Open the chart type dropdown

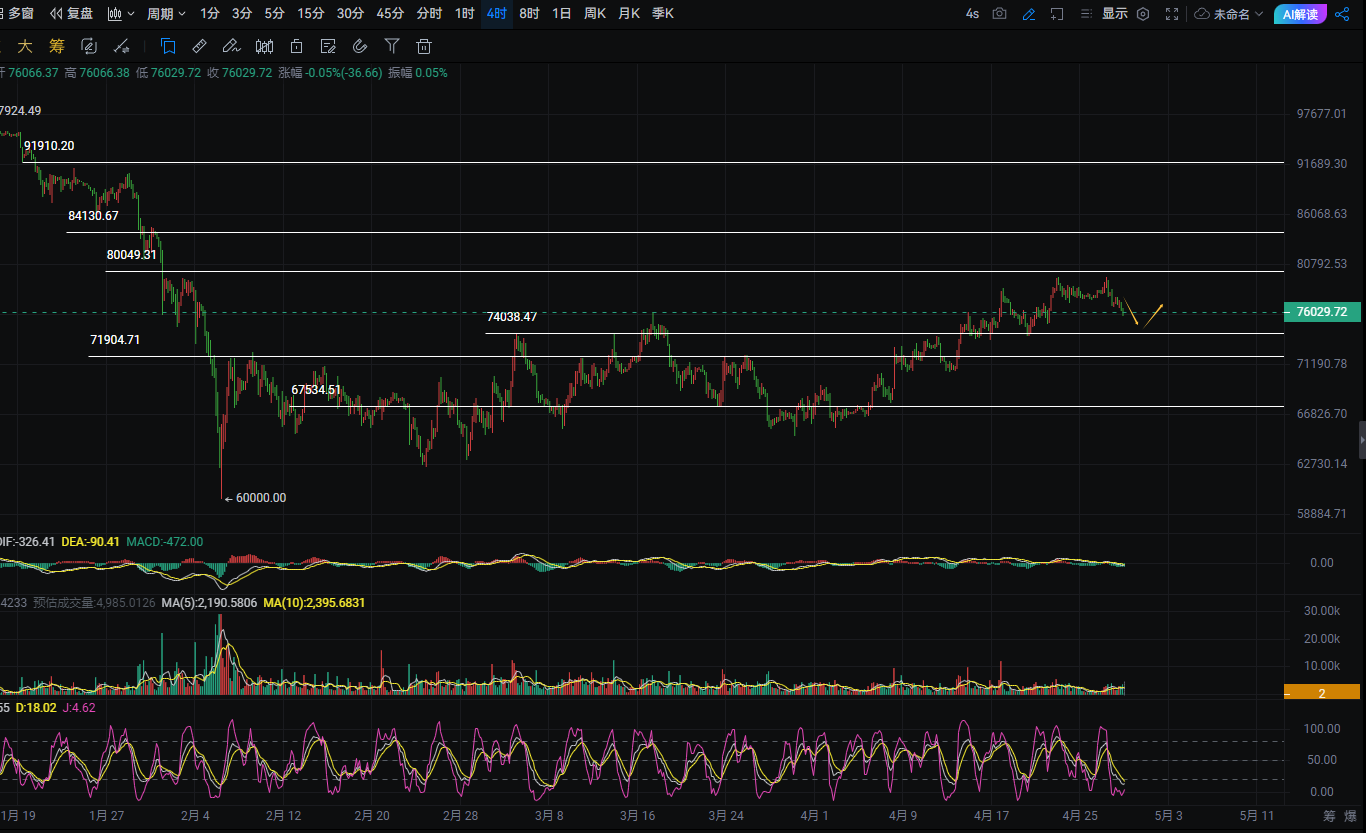121,14
